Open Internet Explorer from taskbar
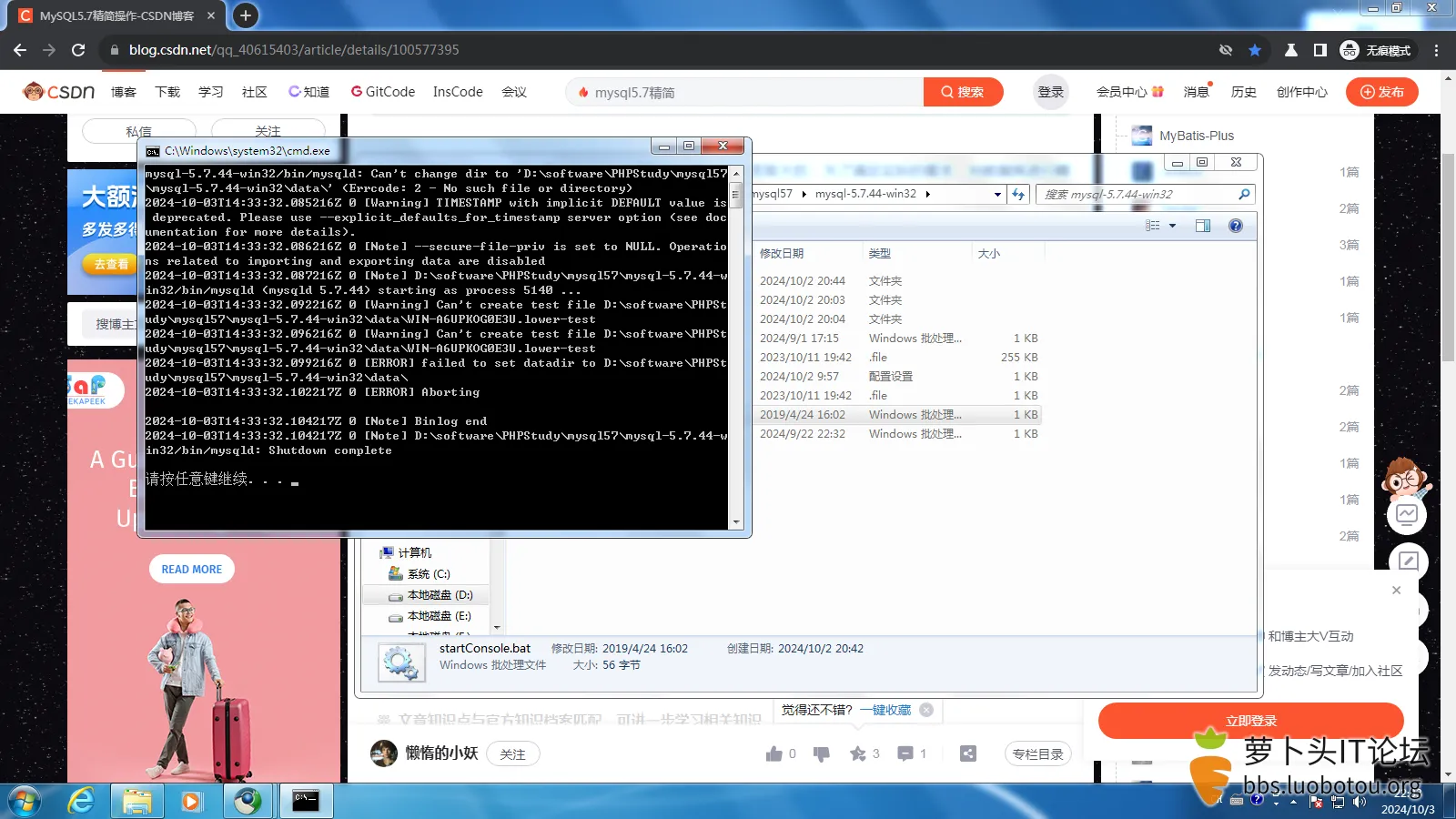 click(82, 801)
